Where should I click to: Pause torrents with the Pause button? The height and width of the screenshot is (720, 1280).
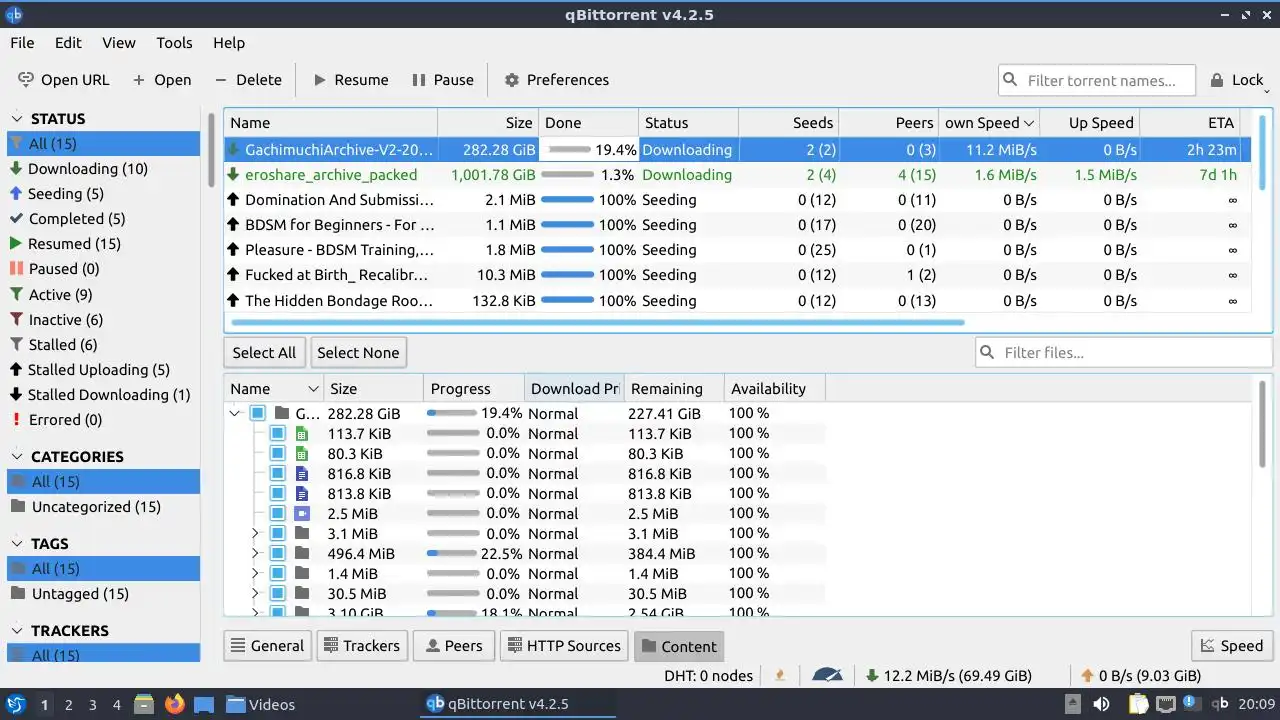pos(442,80)
